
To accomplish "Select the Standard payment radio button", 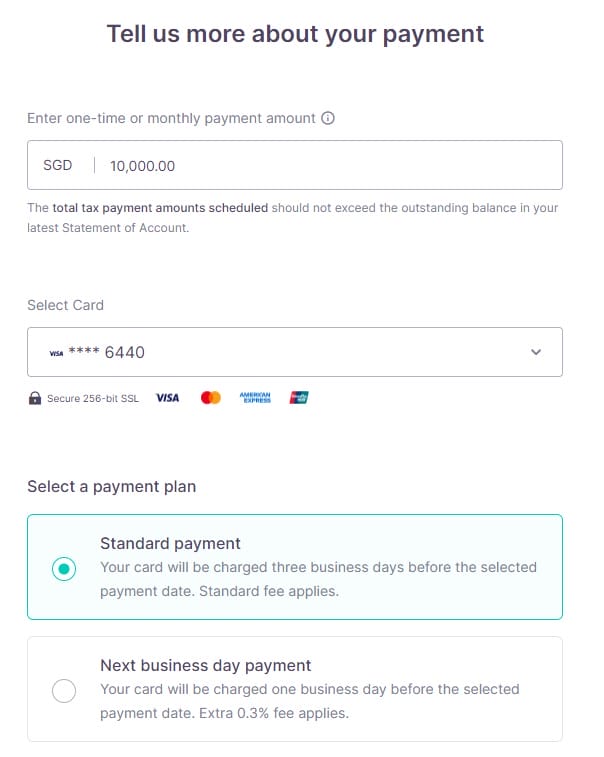I will (x=64, y=569).
